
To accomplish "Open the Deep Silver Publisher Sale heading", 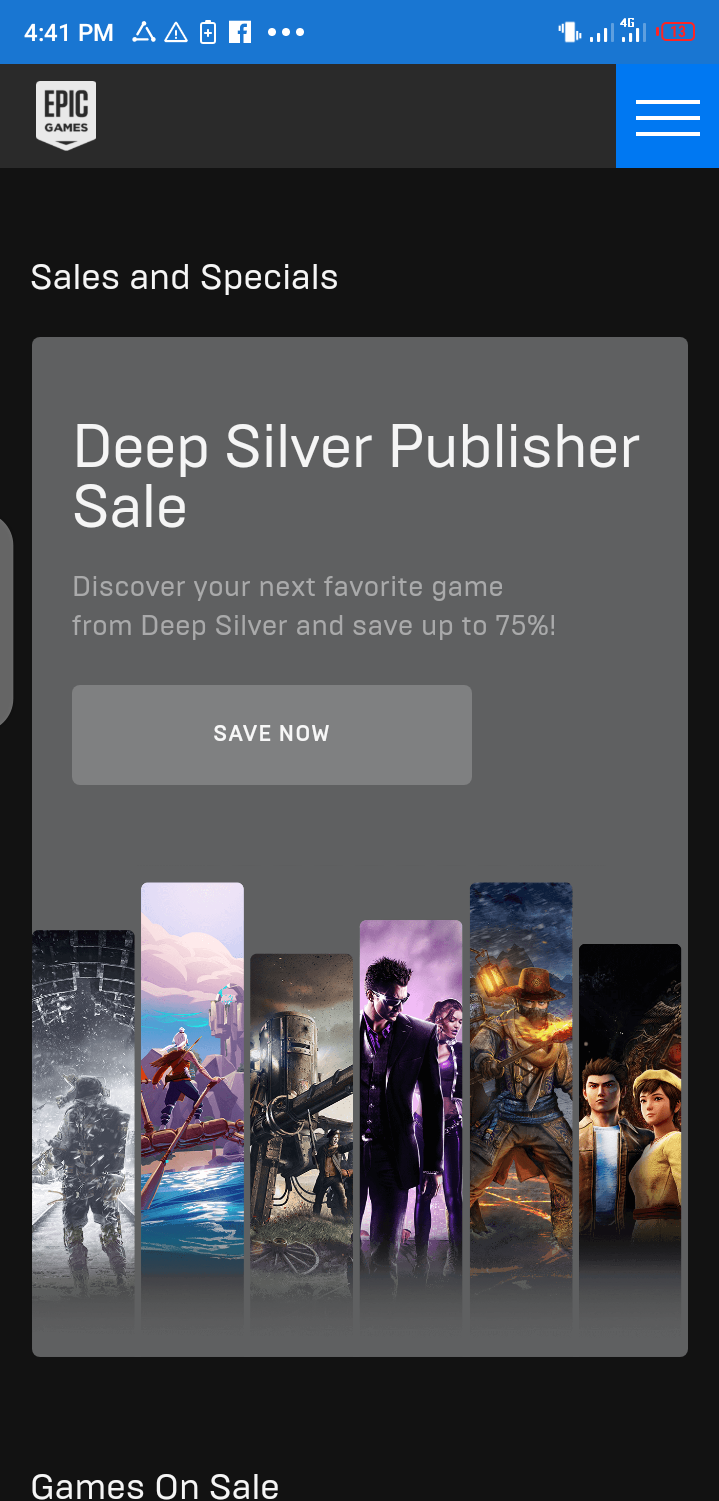I will click(356, 476).
